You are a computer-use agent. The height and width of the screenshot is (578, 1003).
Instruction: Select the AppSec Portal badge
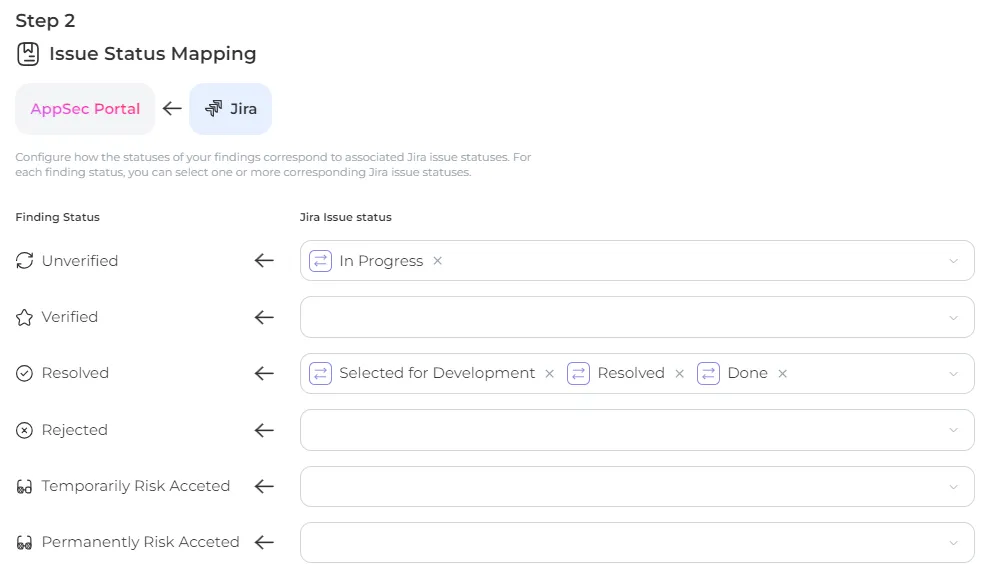85,109
